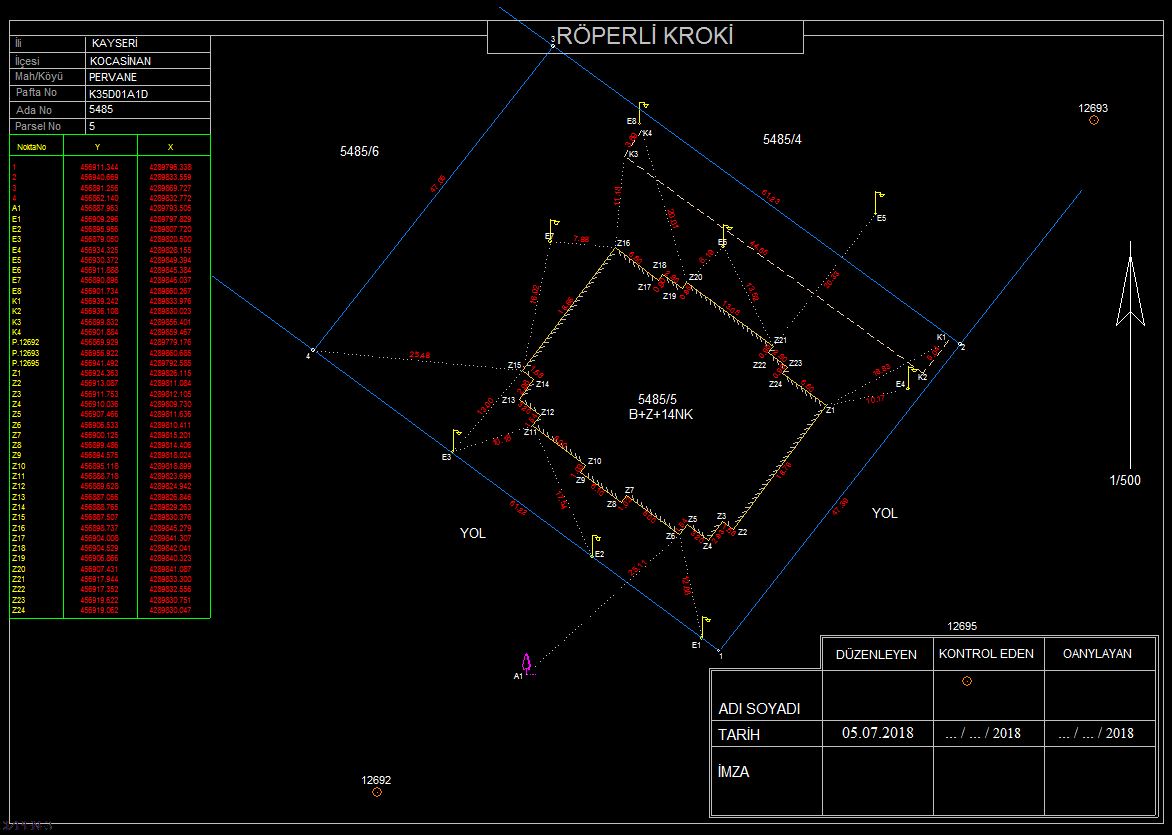
Task: Select the yellow flag marker at E8
Action: 642,112
